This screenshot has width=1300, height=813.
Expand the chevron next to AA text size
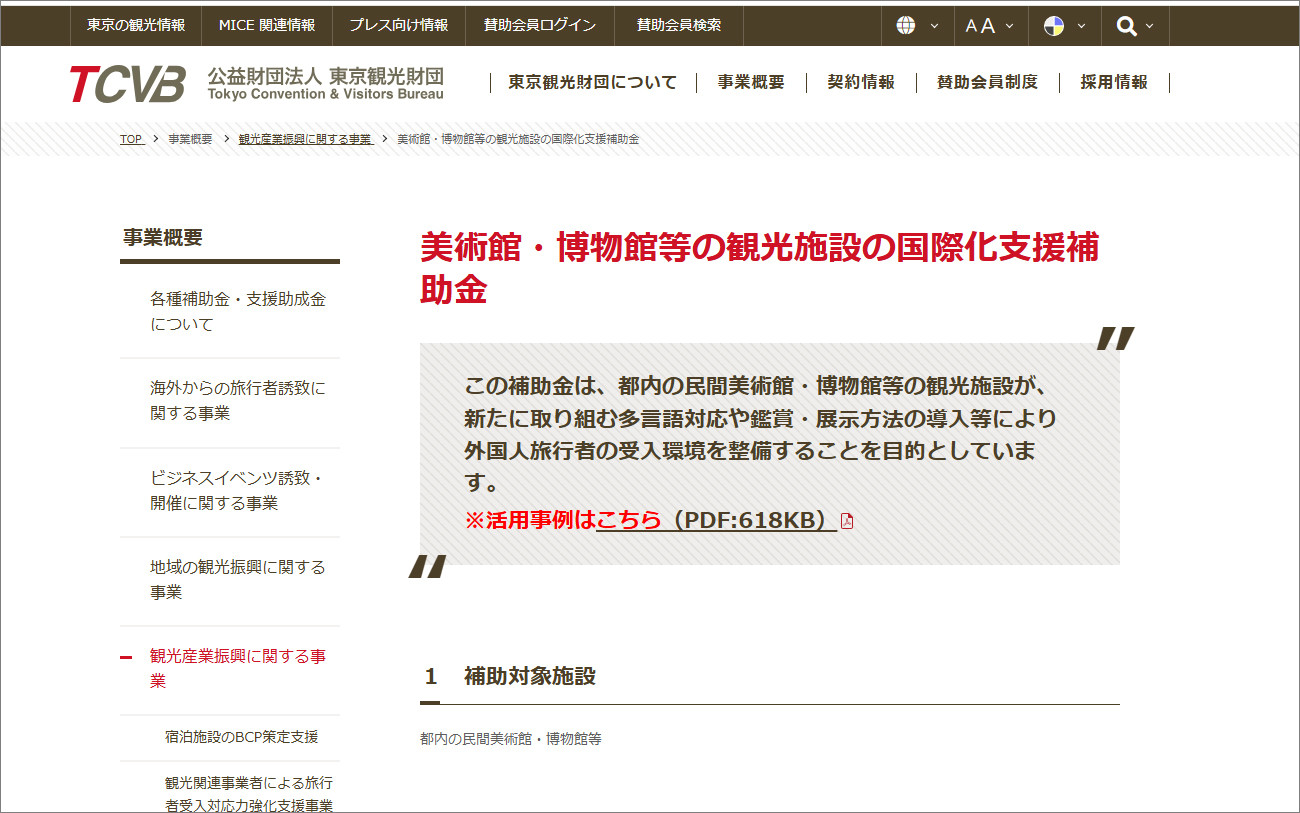[1009, 26]
